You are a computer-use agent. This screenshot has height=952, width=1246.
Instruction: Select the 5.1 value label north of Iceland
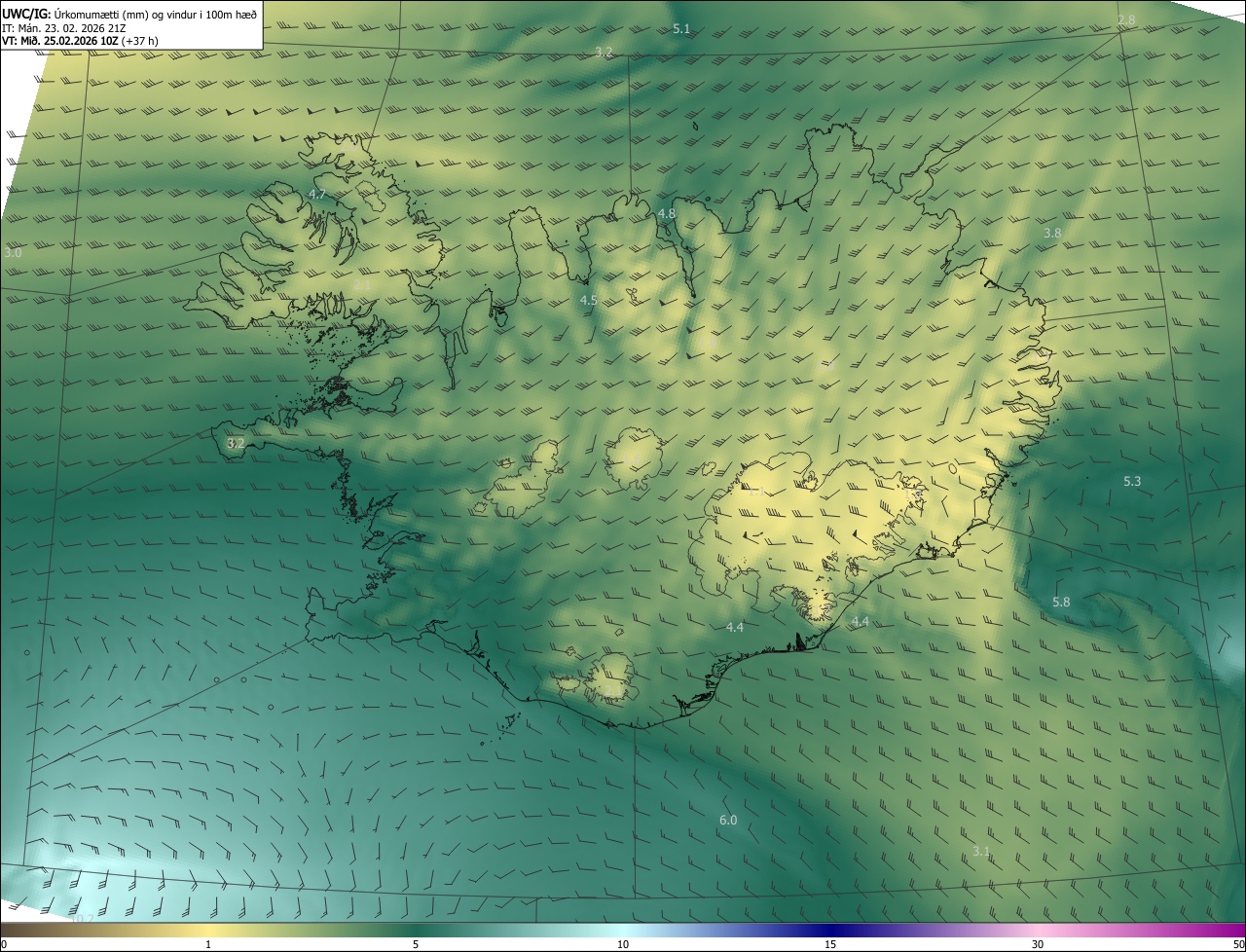click(x=681, y=29)
